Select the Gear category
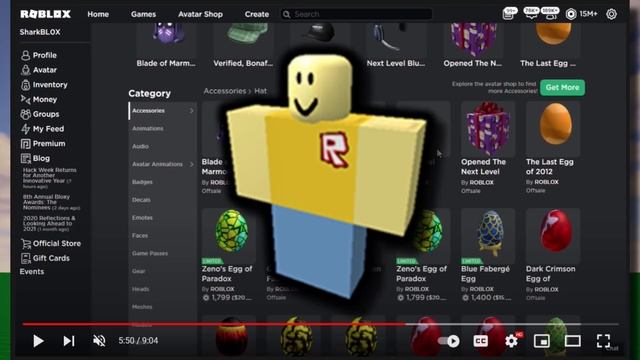 click(x=138, y=271)
